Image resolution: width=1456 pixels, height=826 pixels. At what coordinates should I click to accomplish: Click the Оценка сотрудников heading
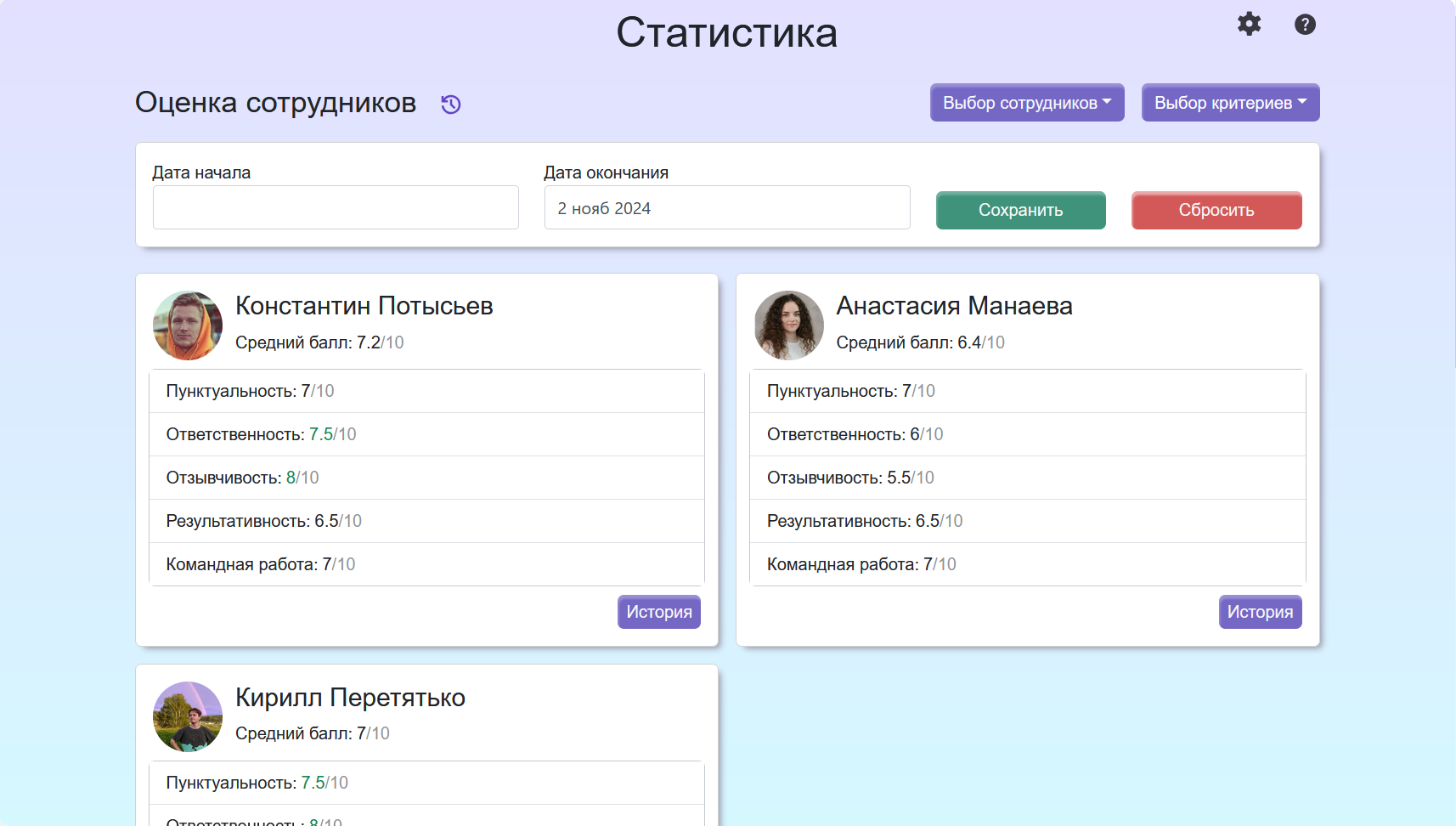pyautogui.click(x=276, y=103)
